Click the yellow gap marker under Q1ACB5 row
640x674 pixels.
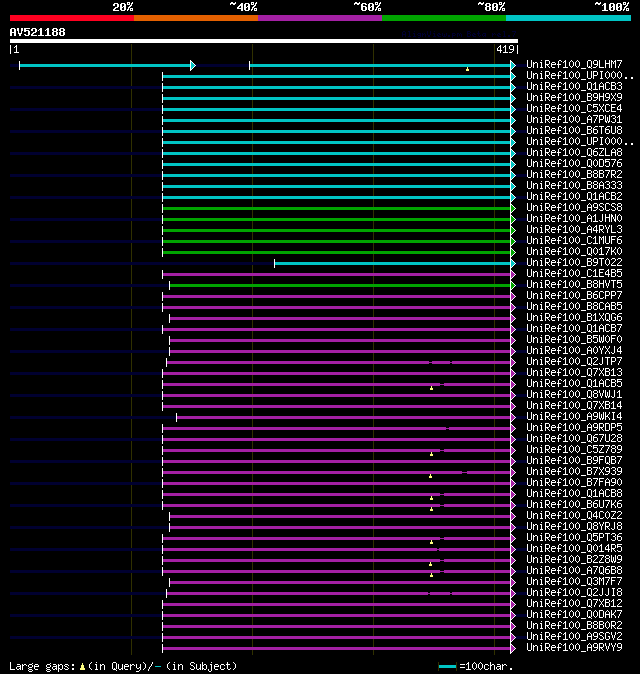(431, 388)
